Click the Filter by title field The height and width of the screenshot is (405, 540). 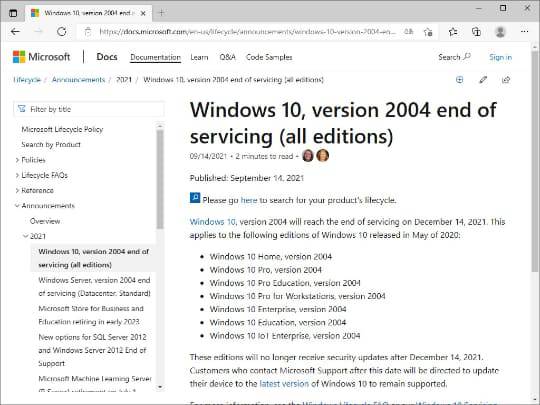[x=89, y=109]
